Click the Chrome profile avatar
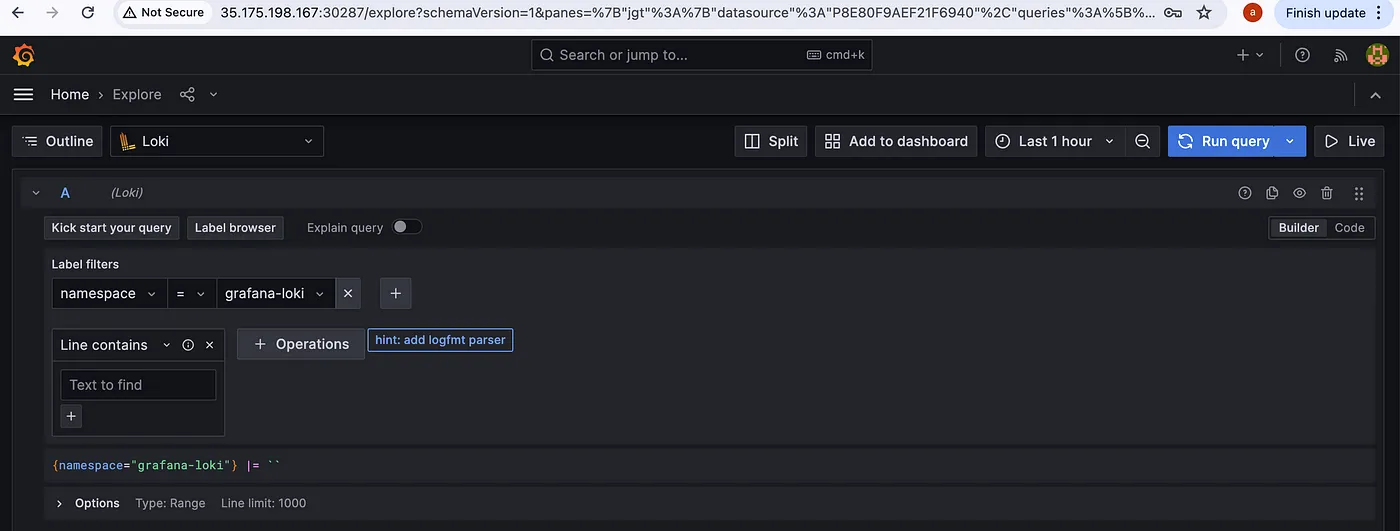1400x531 pixels. (1251, 13)
